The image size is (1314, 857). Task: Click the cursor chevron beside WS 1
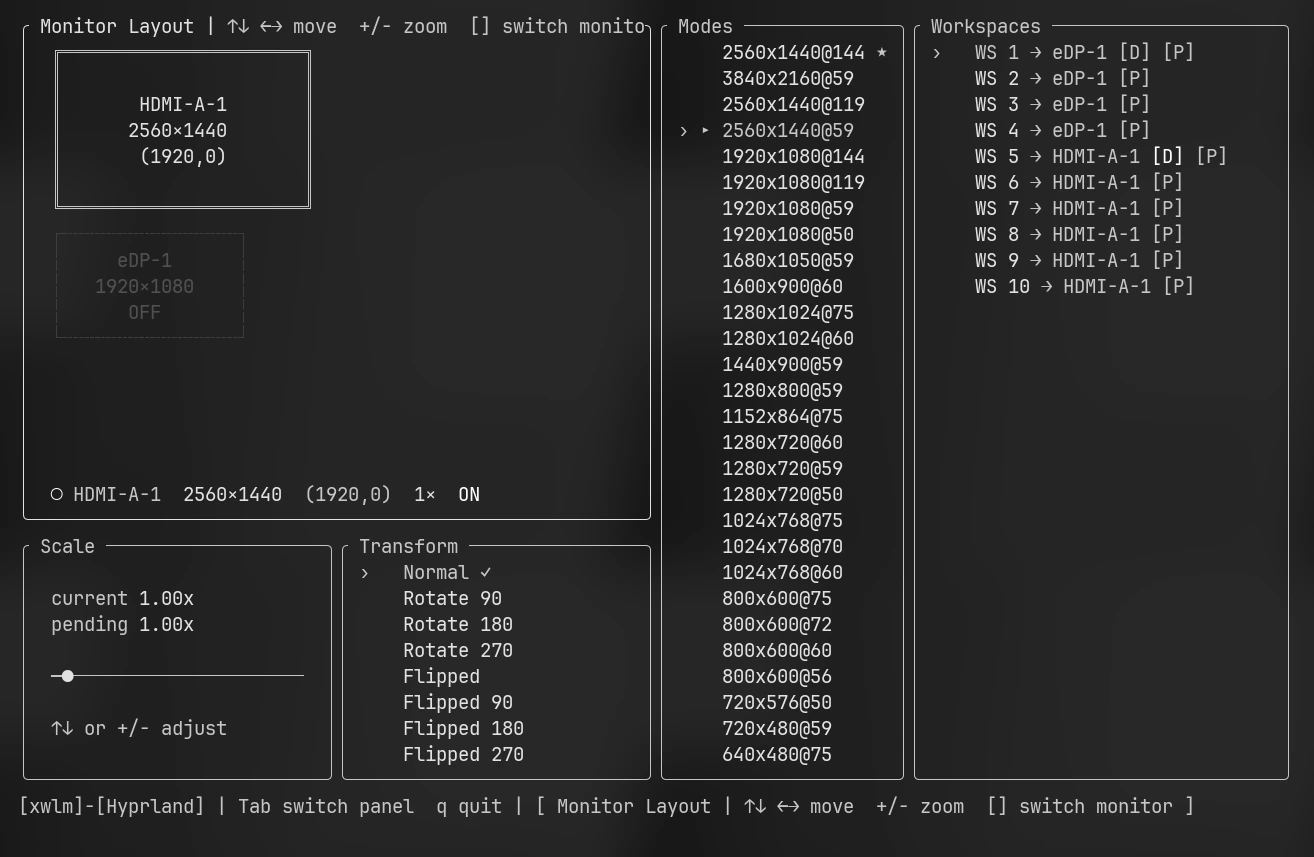(x=937, y=52)
